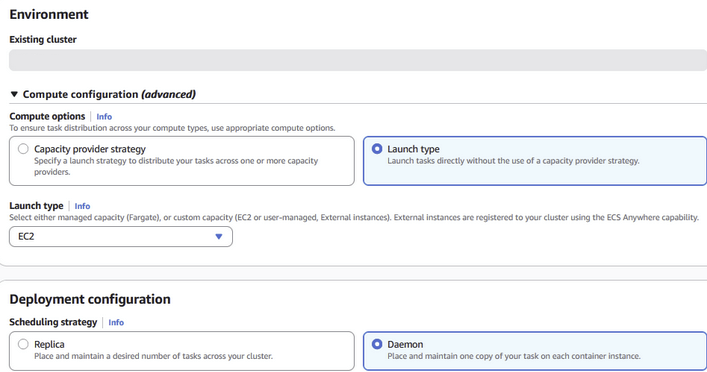Click 'Launch tasks directly without' description text

click(x=513, y=161)
